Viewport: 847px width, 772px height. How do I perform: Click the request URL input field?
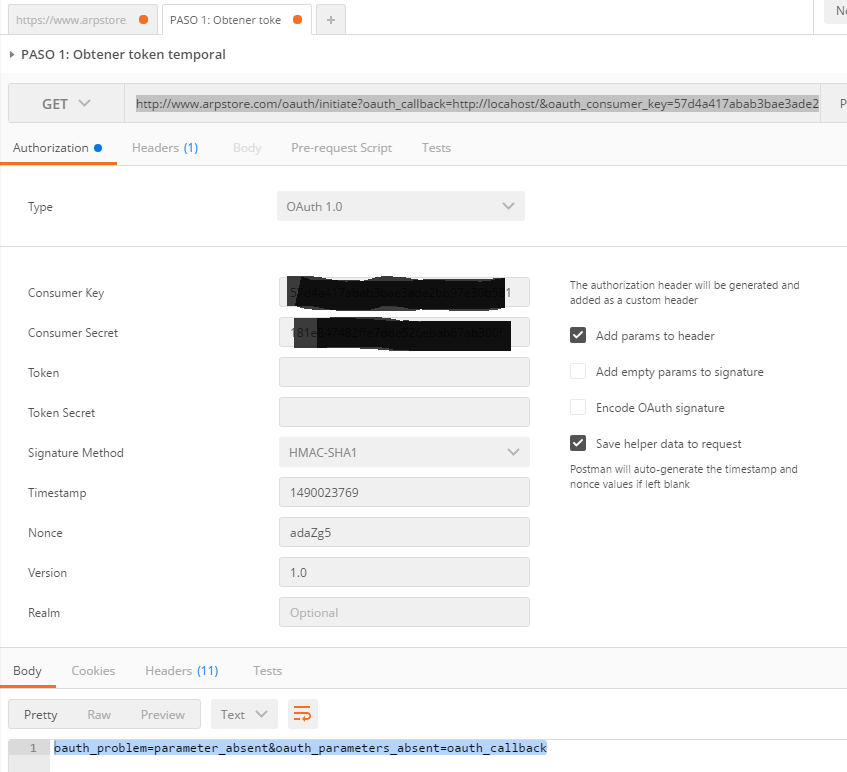(477, 104)
